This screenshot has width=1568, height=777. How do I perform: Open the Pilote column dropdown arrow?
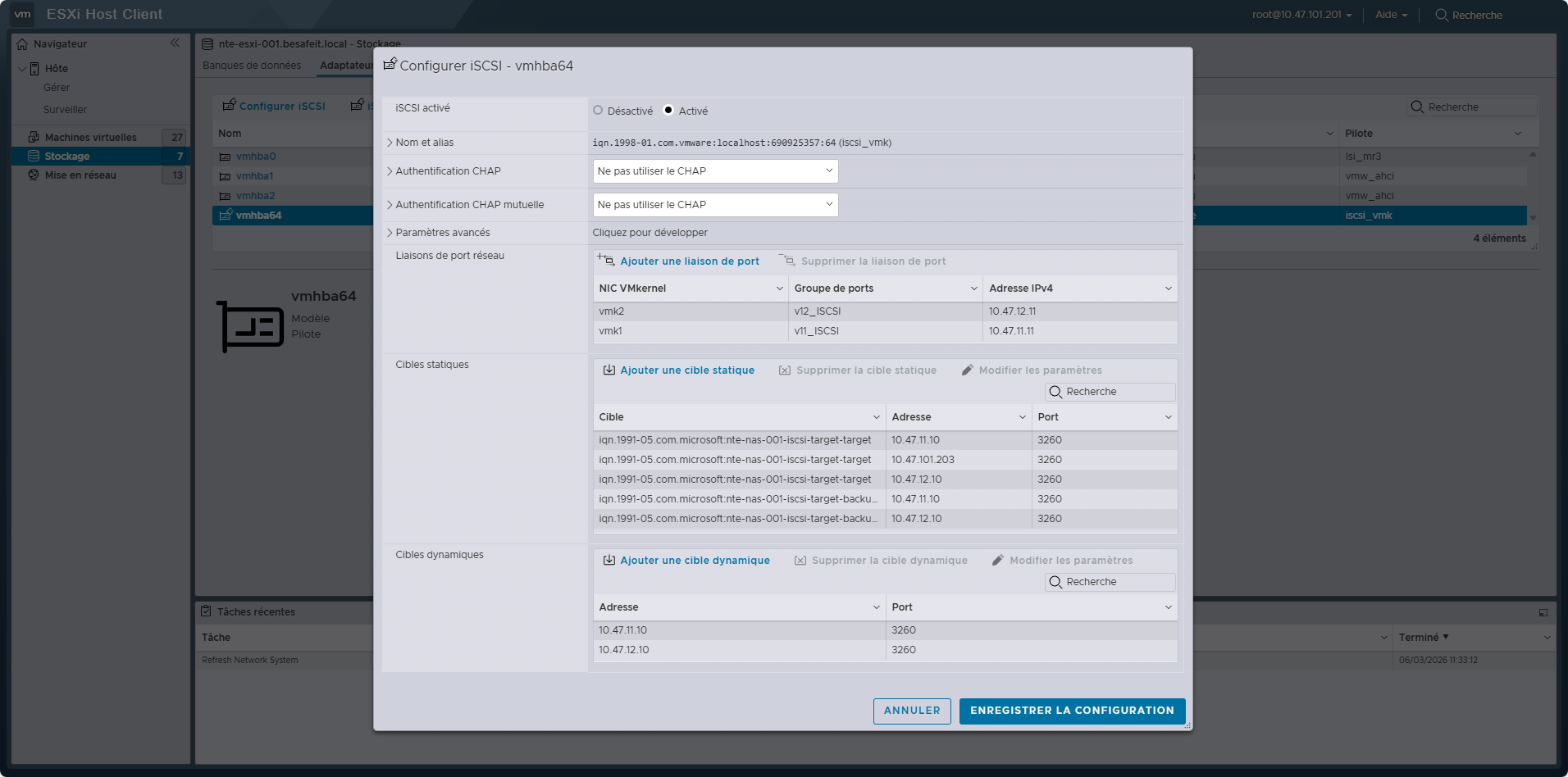(x=1518, y=134)
